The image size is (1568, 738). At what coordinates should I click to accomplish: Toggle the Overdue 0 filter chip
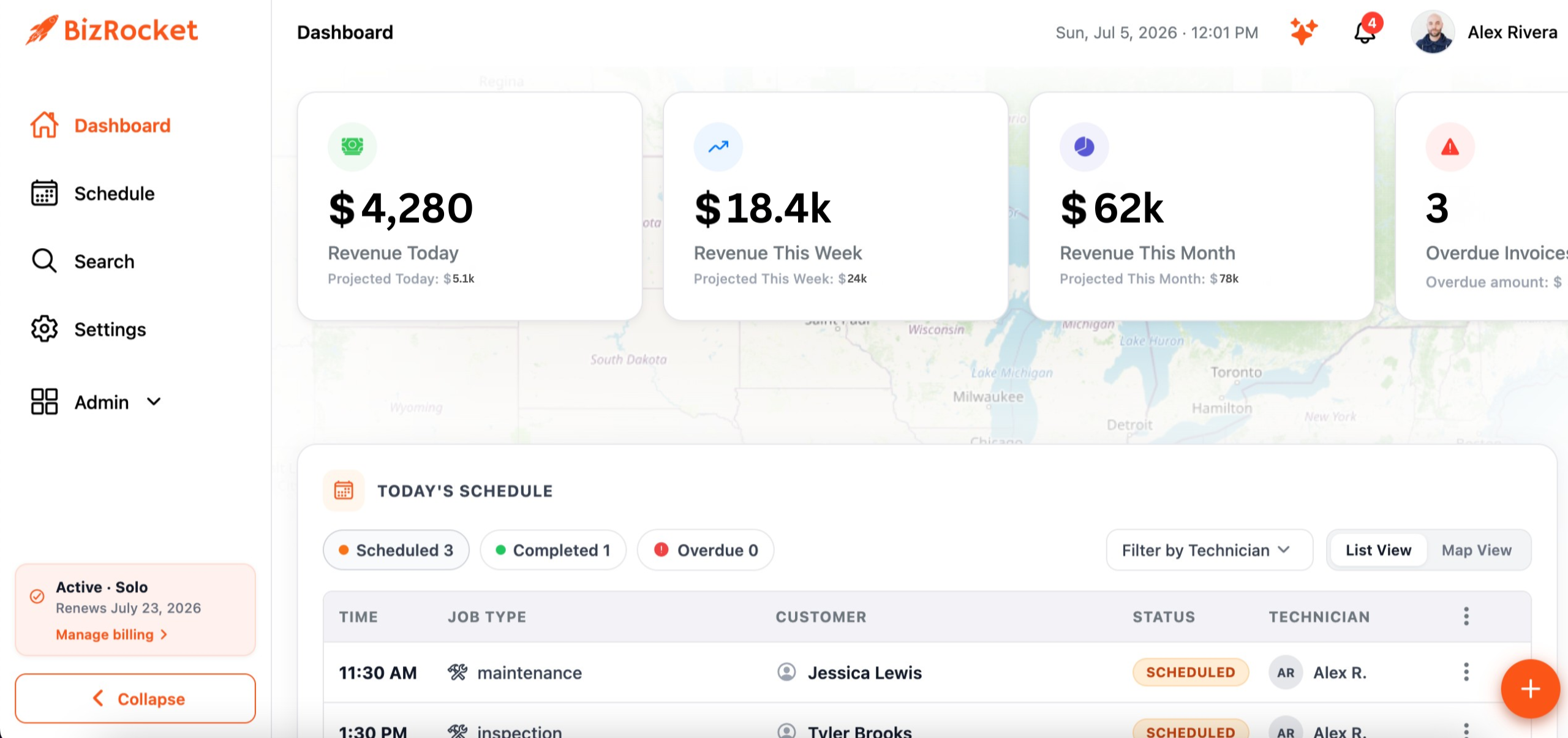pos(706,550)
